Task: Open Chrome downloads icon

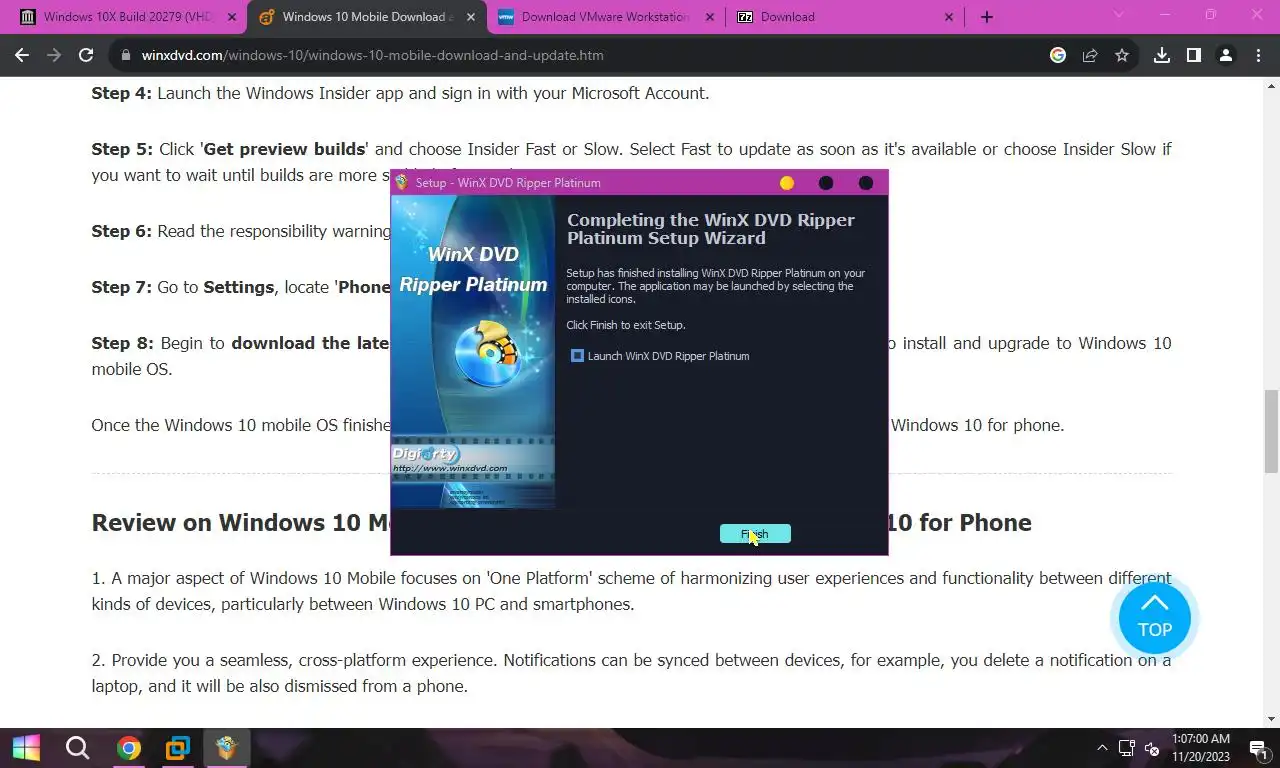Action: tap(1162, 55)
